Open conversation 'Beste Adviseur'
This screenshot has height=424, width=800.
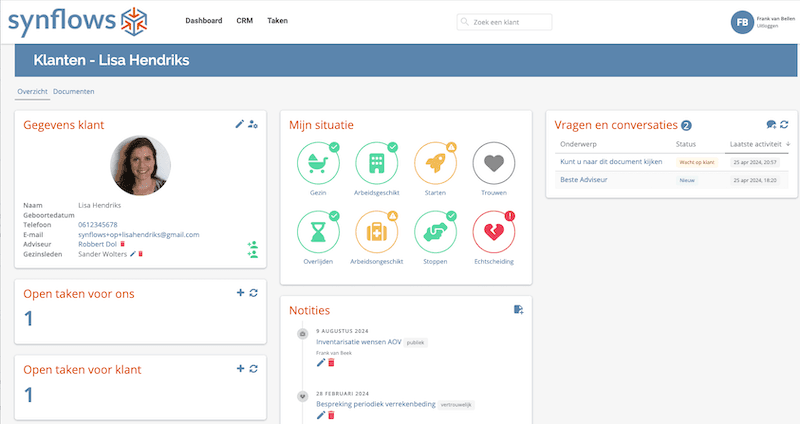584,180
